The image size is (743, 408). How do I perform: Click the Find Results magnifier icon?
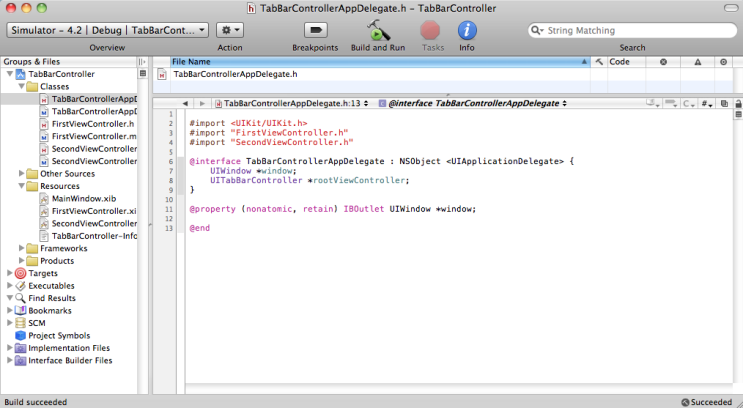click(x=20, y=298)
